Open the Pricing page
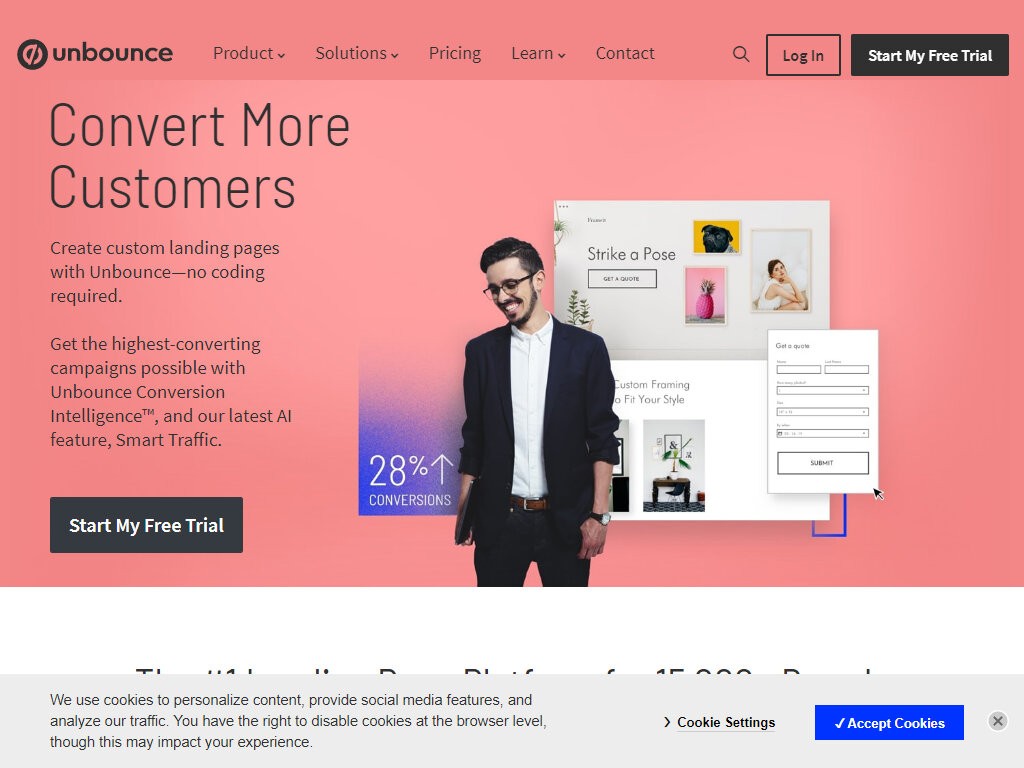 click(455, 54)
